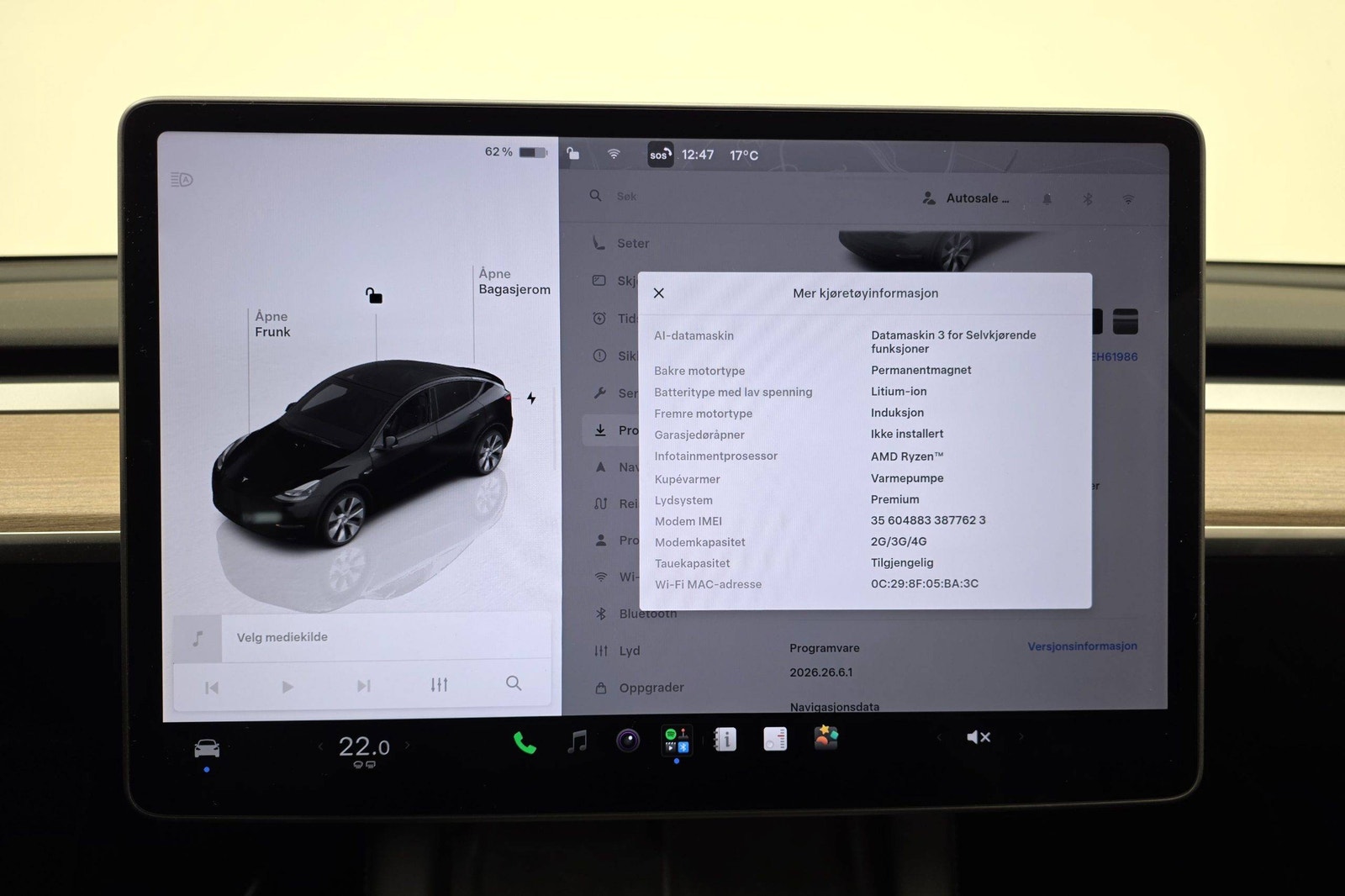1345x896 pixels.
Task: Tap the battery 62 % indicator
Action: pyautogui.click(x=515, y=152)
